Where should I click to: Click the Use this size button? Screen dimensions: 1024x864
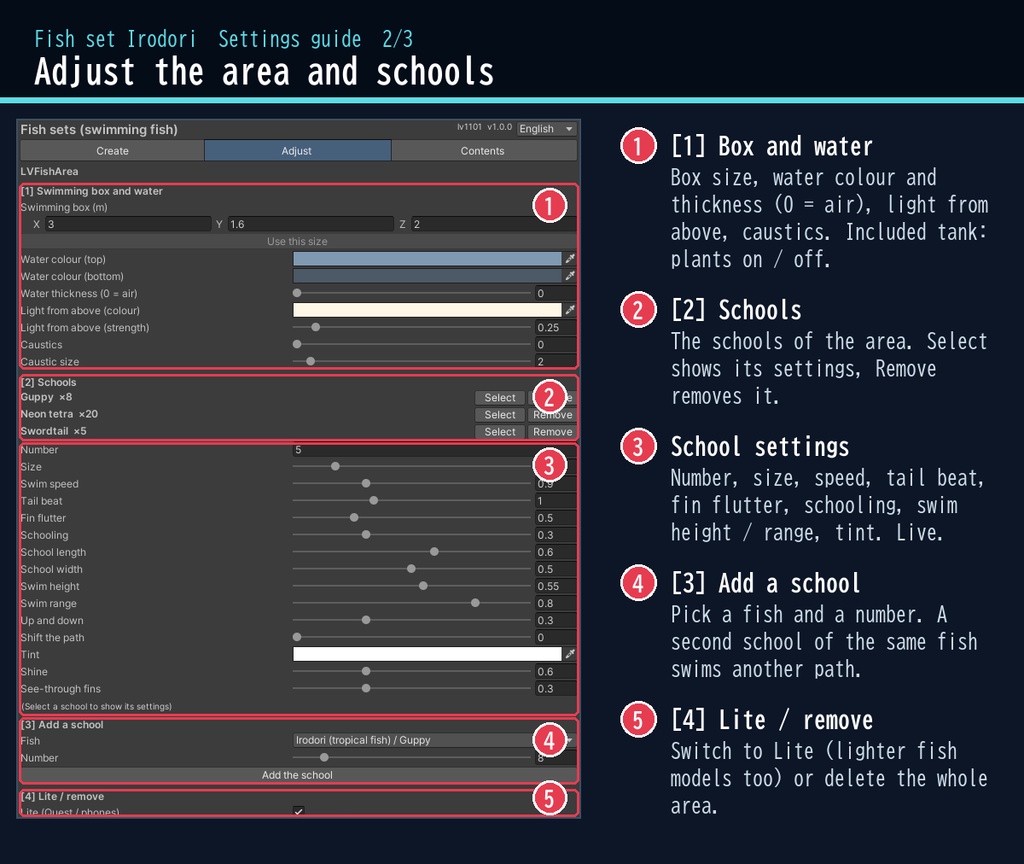click(298, 241)
